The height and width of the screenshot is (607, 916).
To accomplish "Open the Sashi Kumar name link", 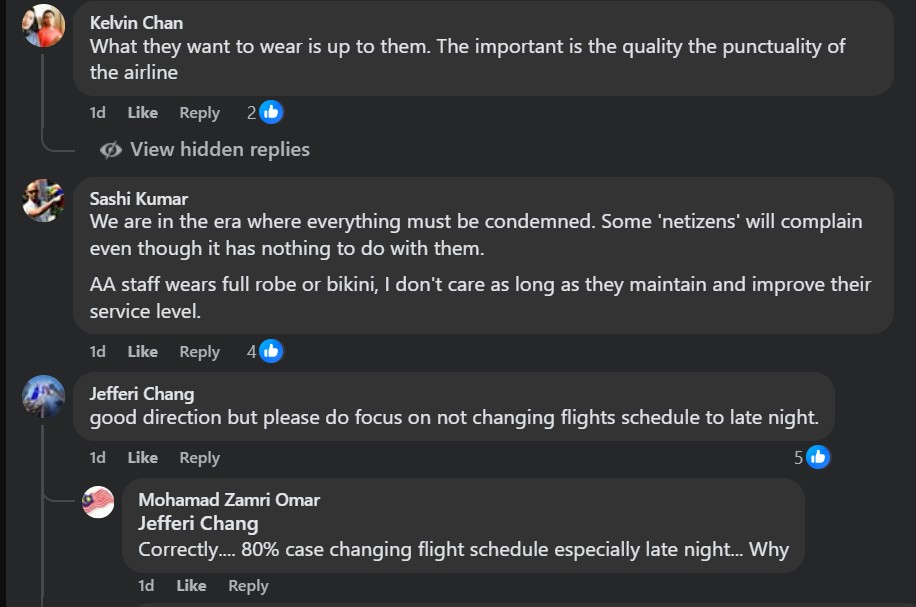I will click(139, 199).
